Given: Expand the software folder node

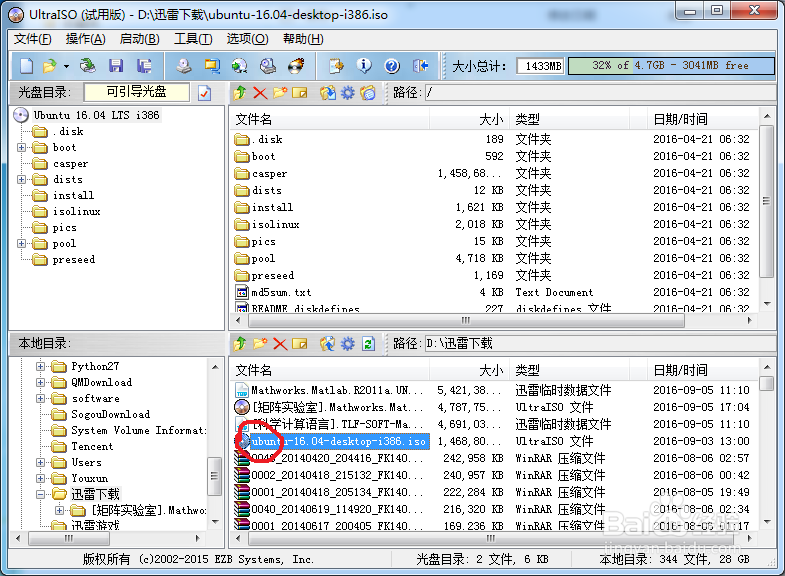Looking at the screenshot, I should coord(40,398).
